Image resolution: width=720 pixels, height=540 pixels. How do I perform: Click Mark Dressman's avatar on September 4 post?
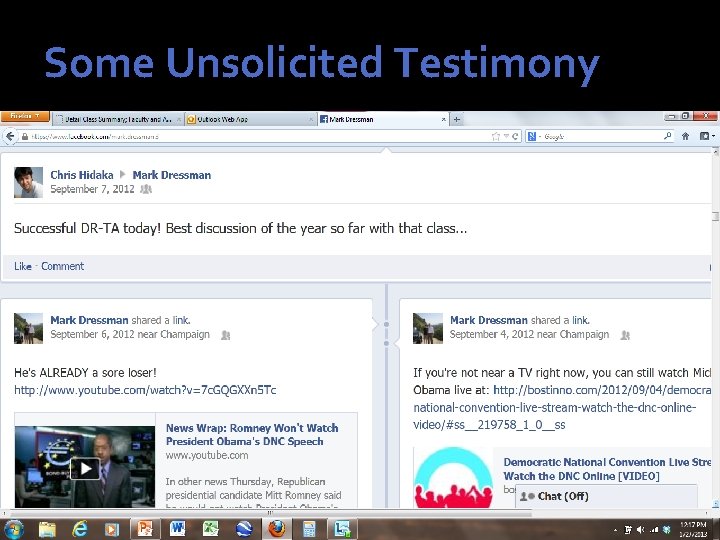coord(428,328)
